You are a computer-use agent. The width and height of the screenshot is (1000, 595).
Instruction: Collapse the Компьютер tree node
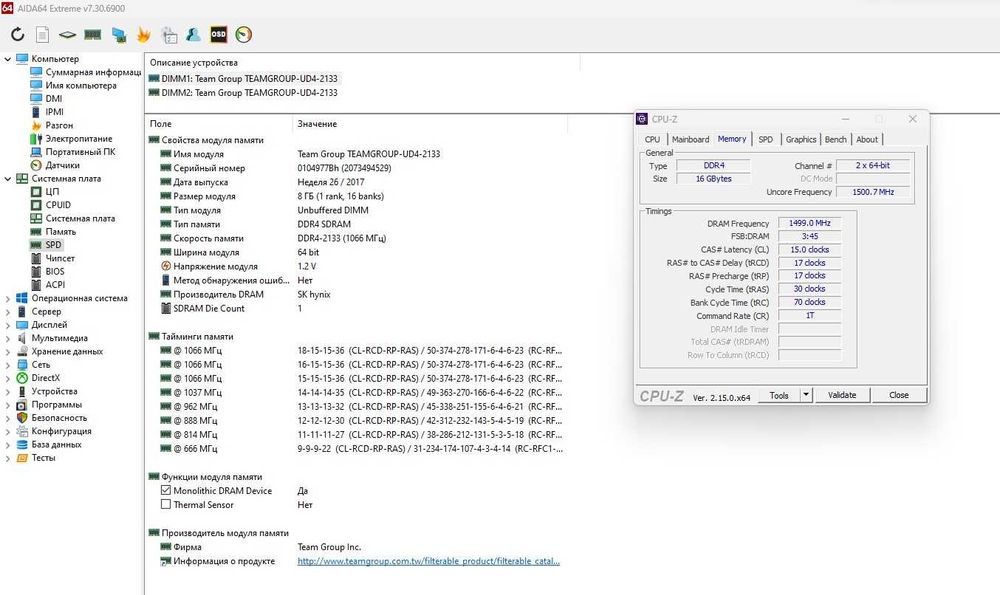8,59
